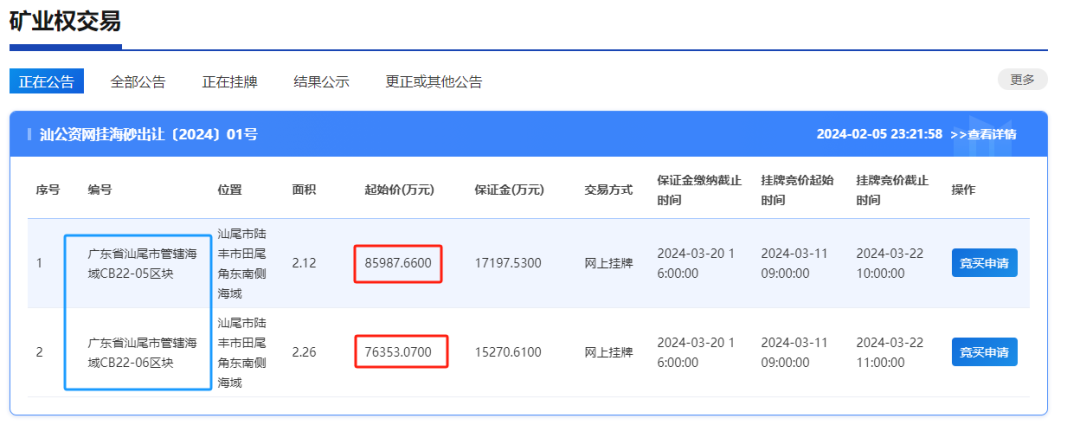Switch to the 正在公告 tab
This screenshot has width=1080, height=425.
[46, 82]
